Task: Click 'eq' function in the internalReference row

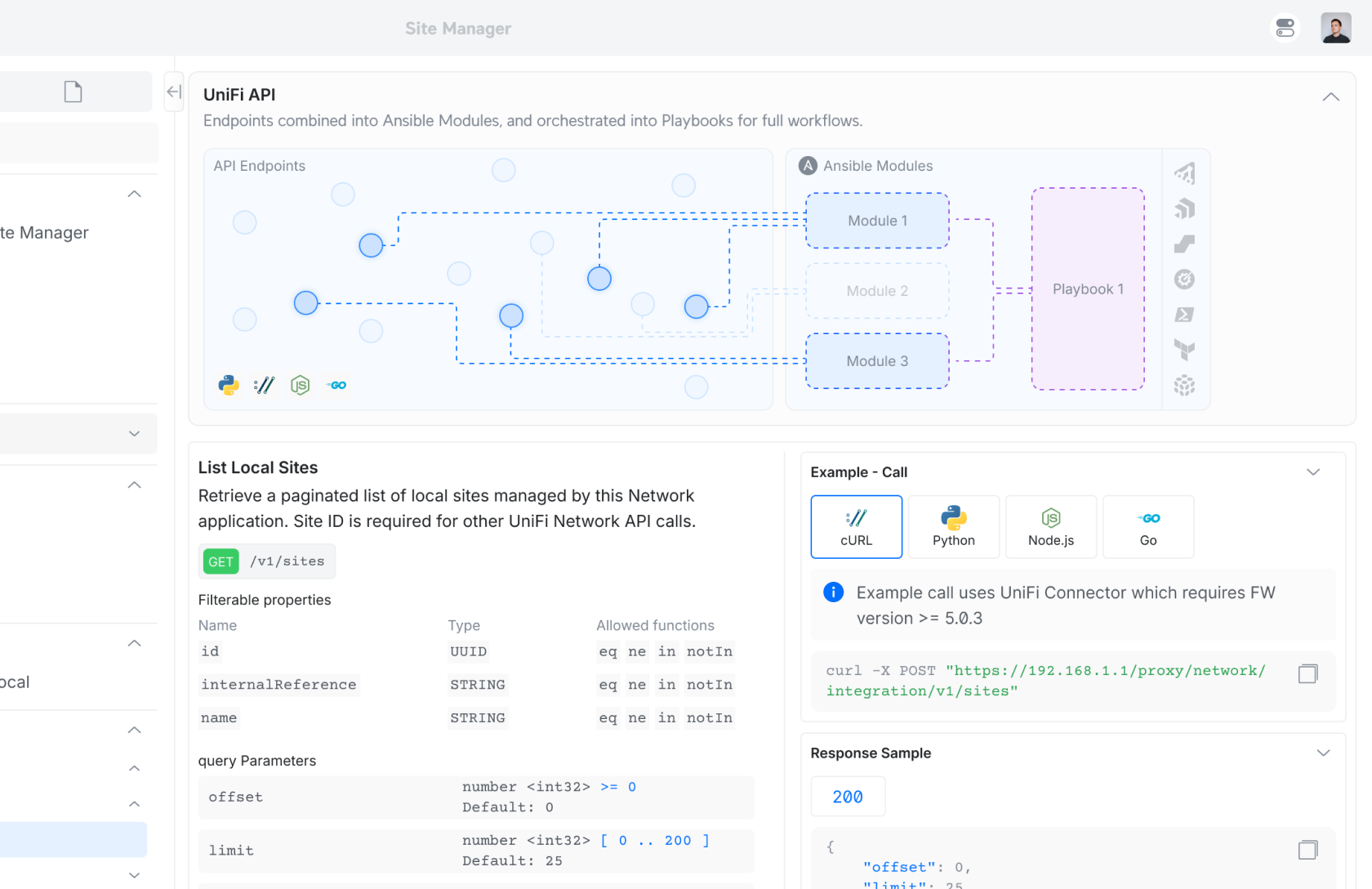Action: click(x=608, y=685)
